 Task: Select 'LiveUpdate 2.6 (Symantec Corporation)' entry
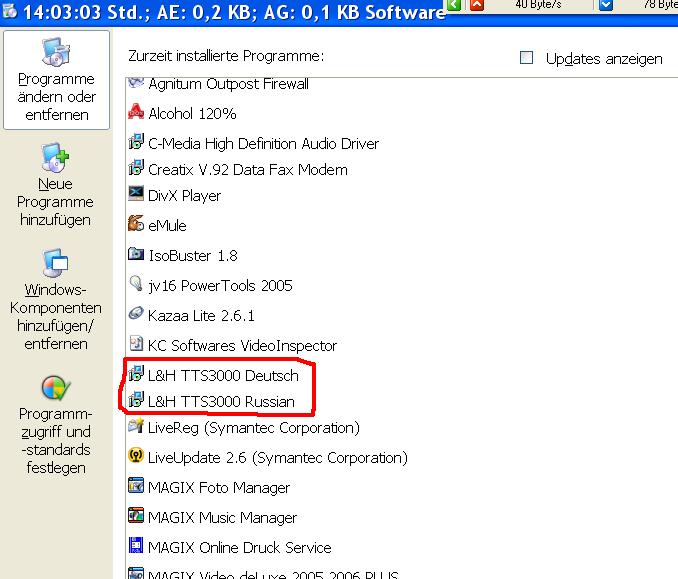(x=278, y=458)
